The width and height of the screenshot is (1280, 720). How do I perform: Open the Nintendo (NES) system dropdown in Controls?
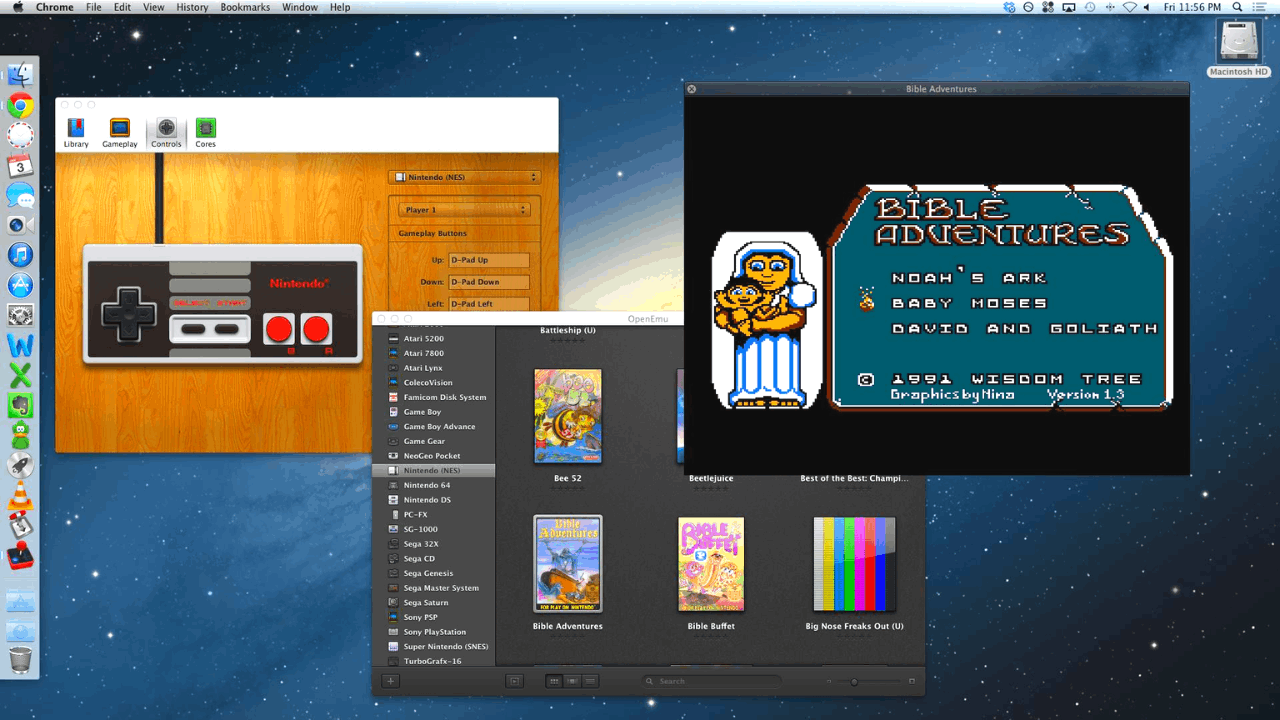465,177
